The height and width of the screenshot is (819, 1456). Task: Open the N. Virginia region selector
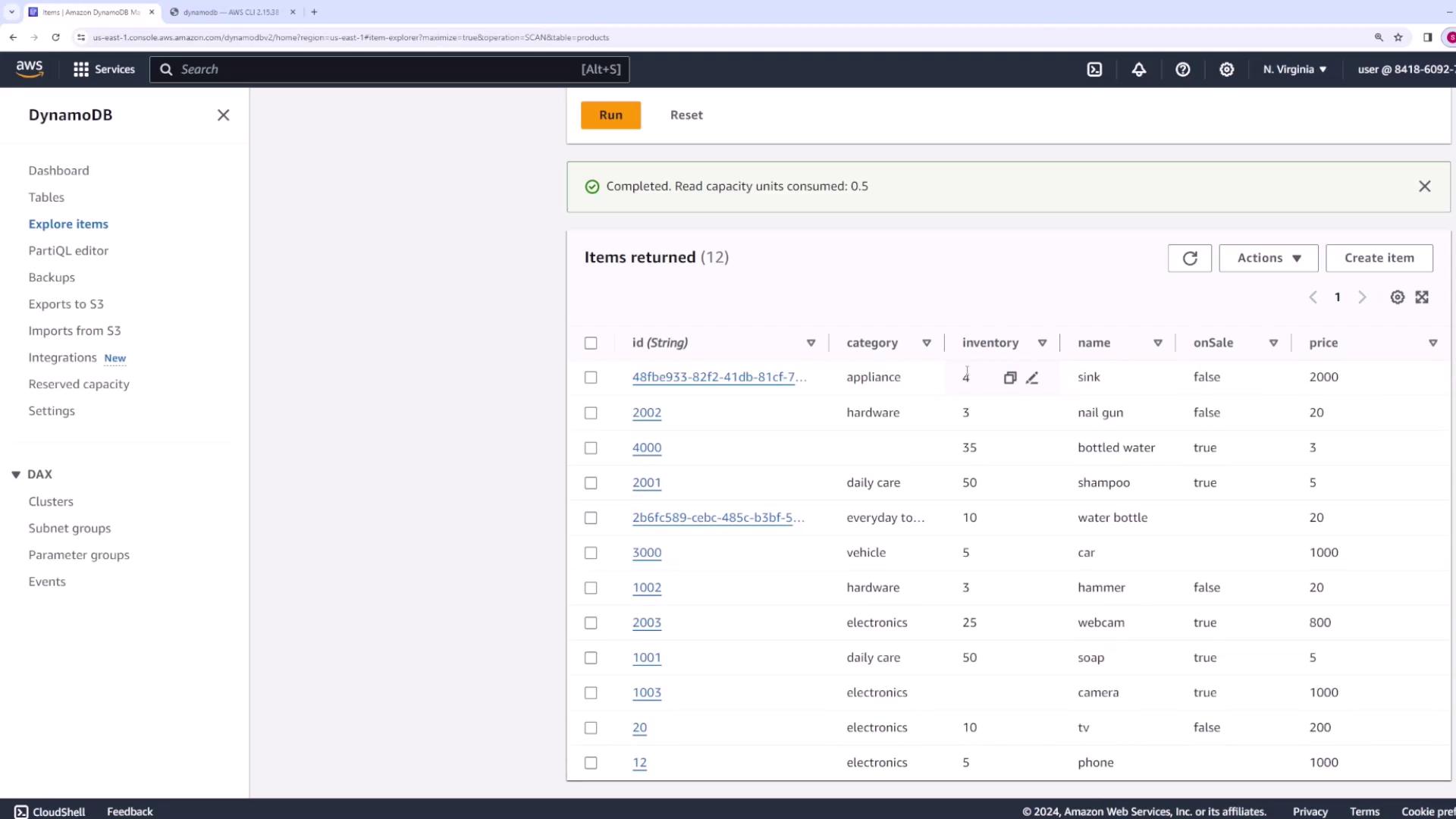click(x=1294, y=69)
